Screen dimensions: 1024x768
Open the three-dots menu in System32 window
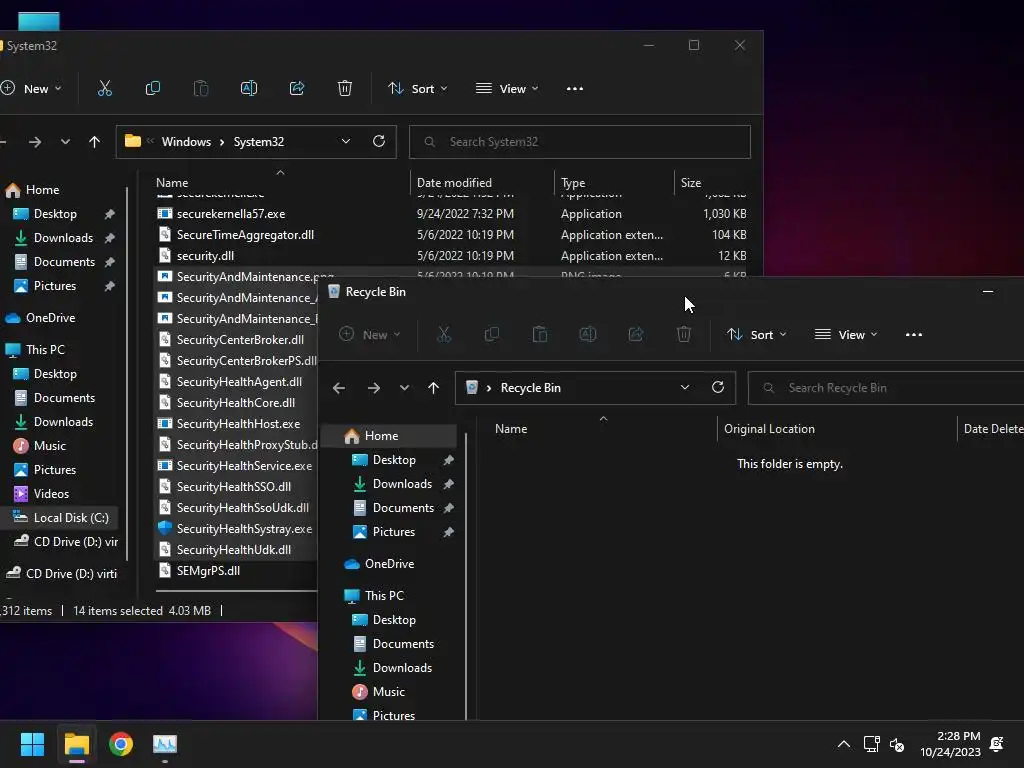(x=575, y=89)
